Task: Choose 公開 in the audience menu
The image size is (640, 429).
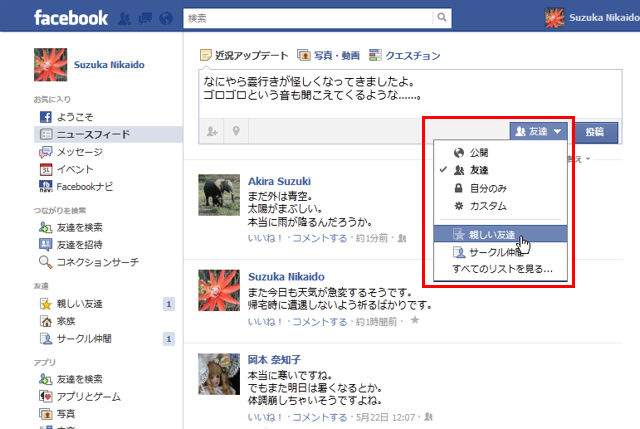Action: coord(500,153)
